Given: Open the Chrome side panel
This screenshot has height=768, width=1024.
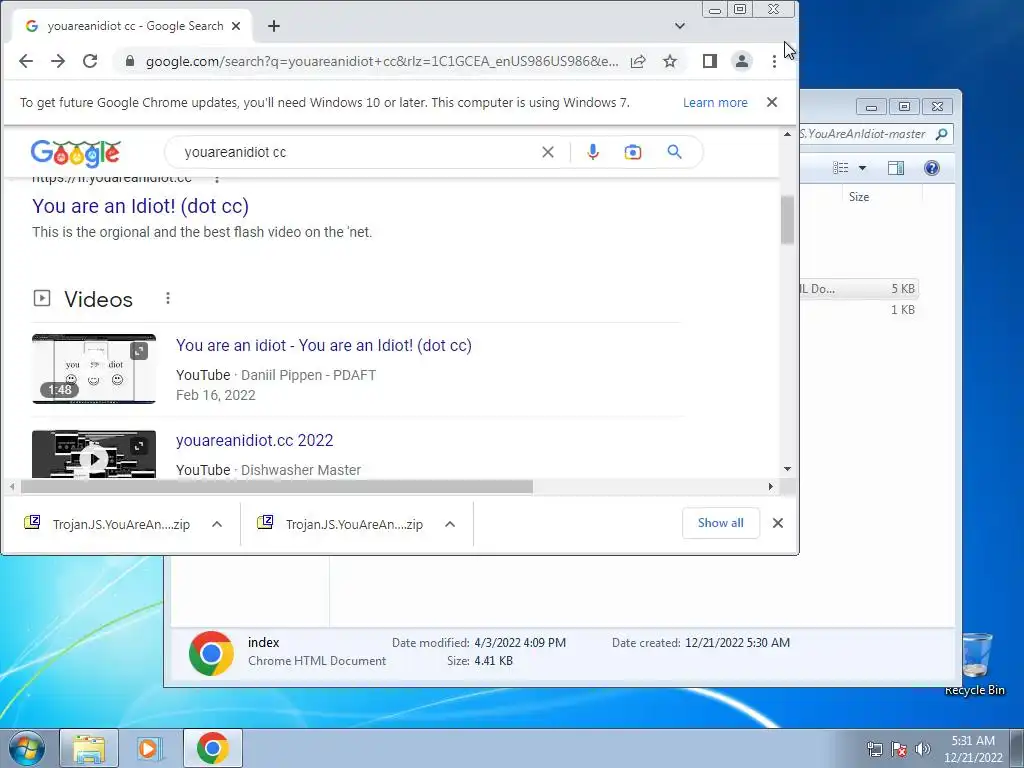Looking at the screenshot, I should (x=710, y=61).
